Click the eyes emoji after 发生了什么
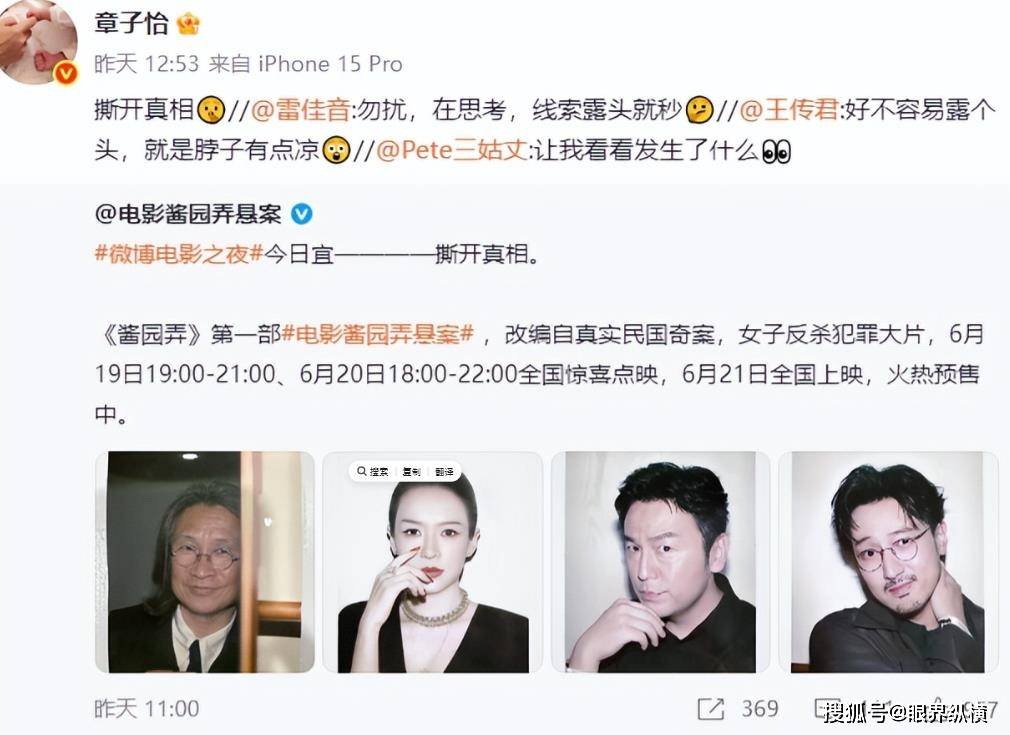 pos(776,152)
